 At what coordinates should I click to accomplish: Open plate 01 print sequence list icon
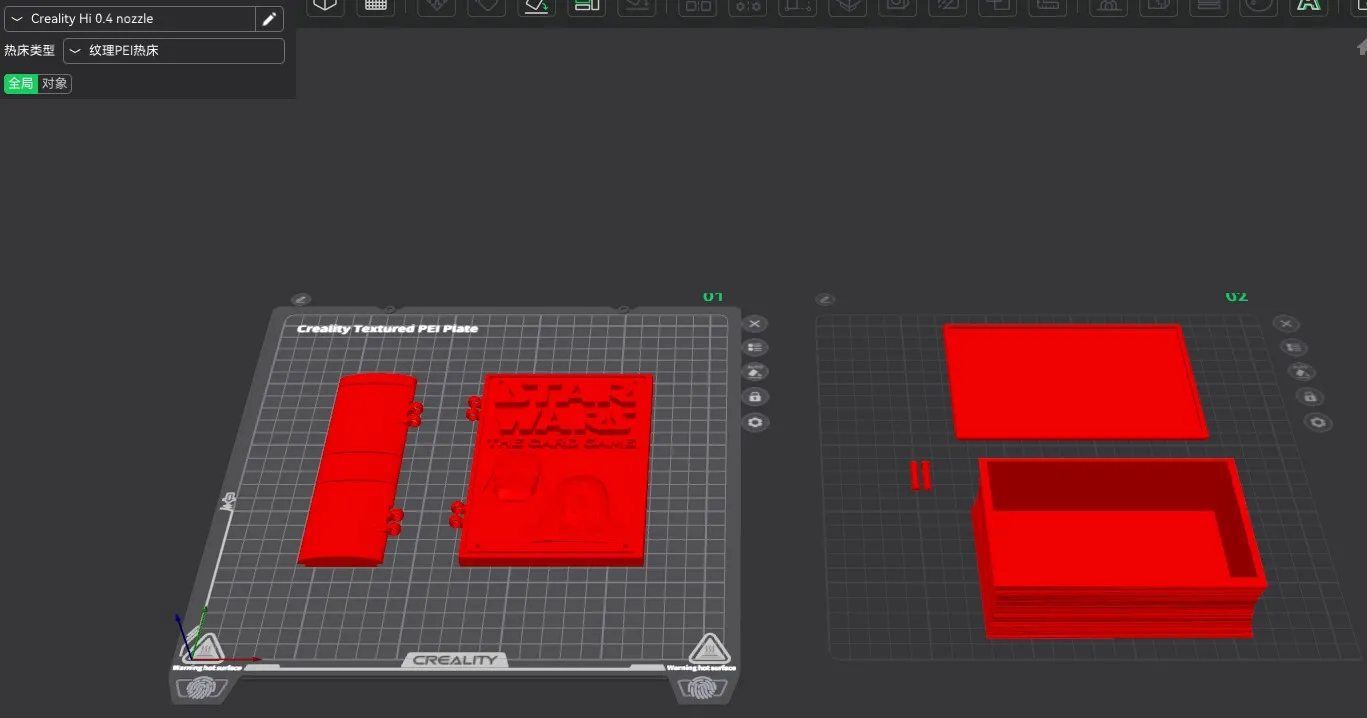coord(755,348)
